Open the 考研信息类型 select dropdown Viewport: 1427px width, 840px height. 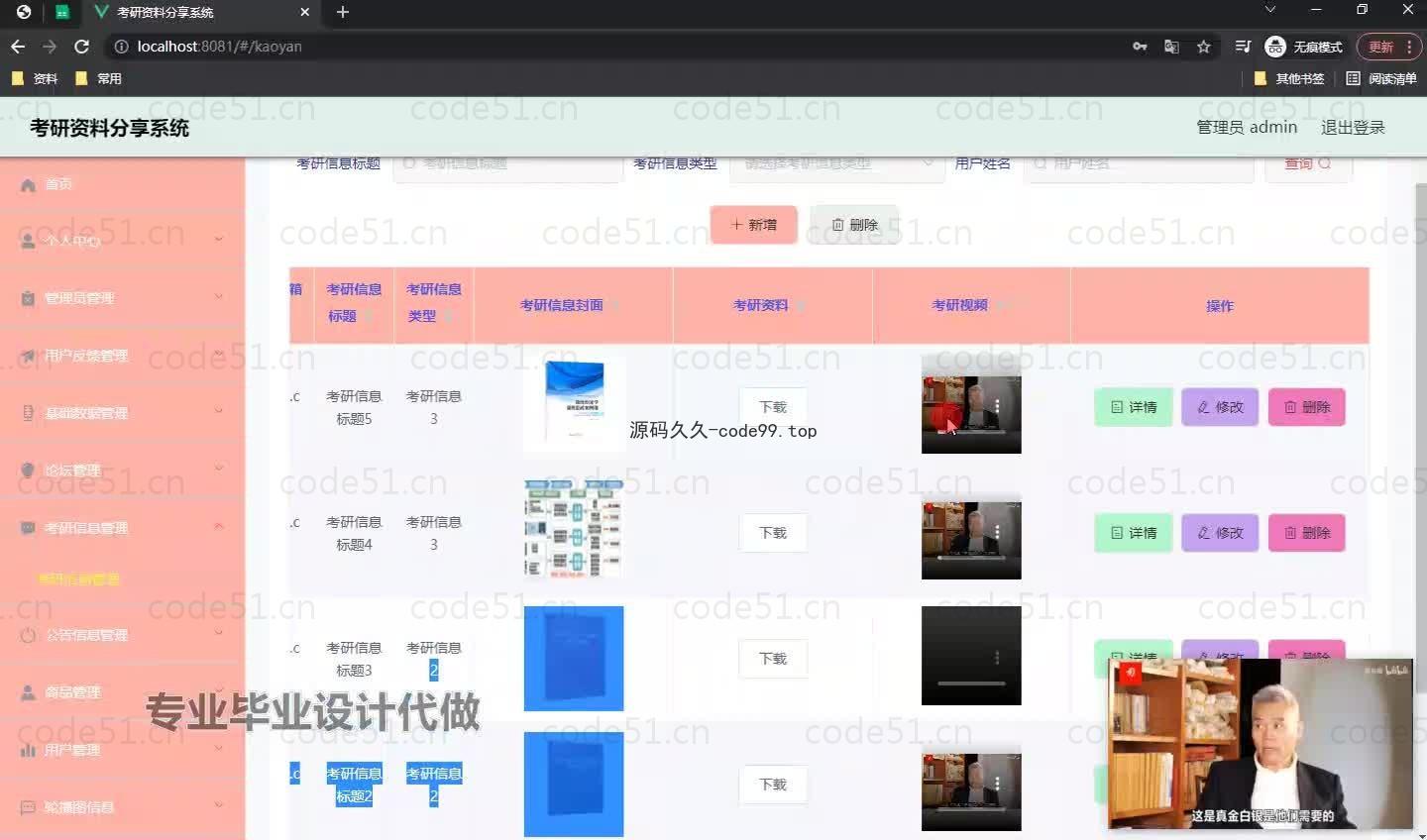[x=836, y=163]
